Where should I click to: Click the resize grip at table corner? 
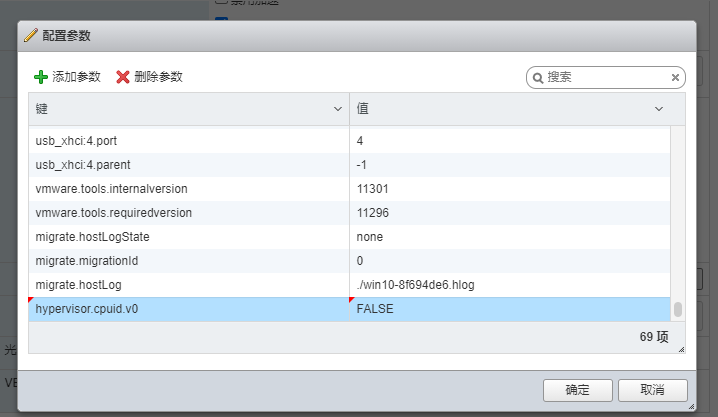(681, 348)
